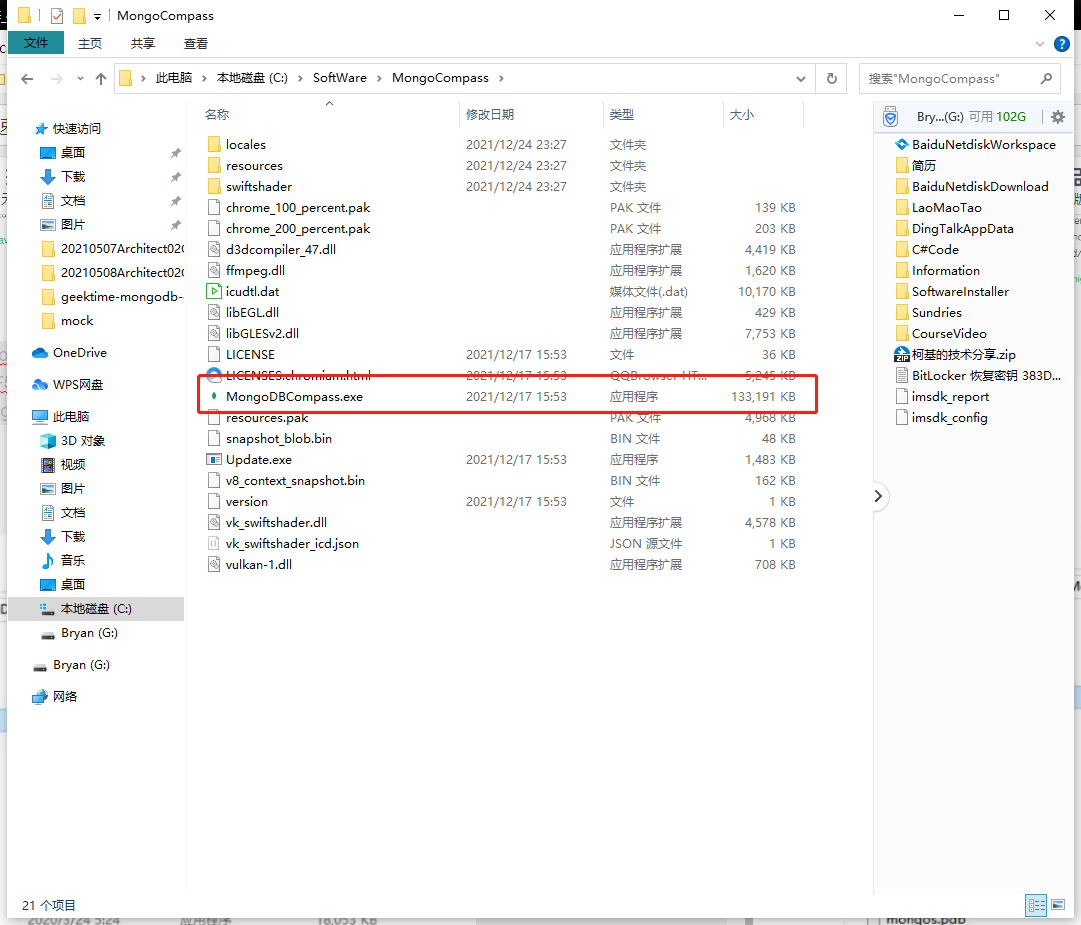This screenshot has width=1081, height=925.
Task: Click the Forward navigation arrow
Action: coord(57,79)
